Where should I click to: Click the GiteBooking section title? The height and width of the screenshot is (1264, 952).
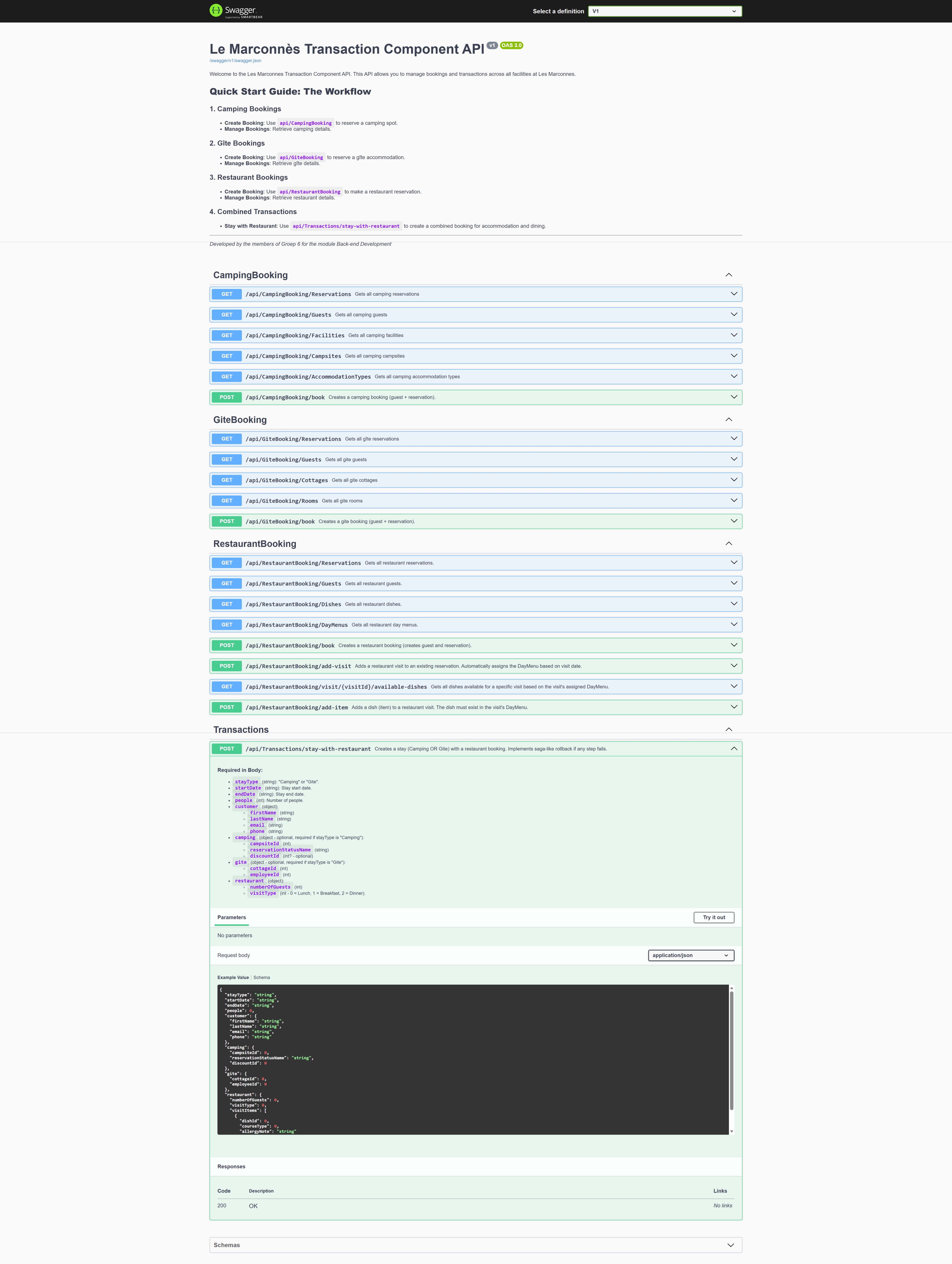[x=240, y=420]
